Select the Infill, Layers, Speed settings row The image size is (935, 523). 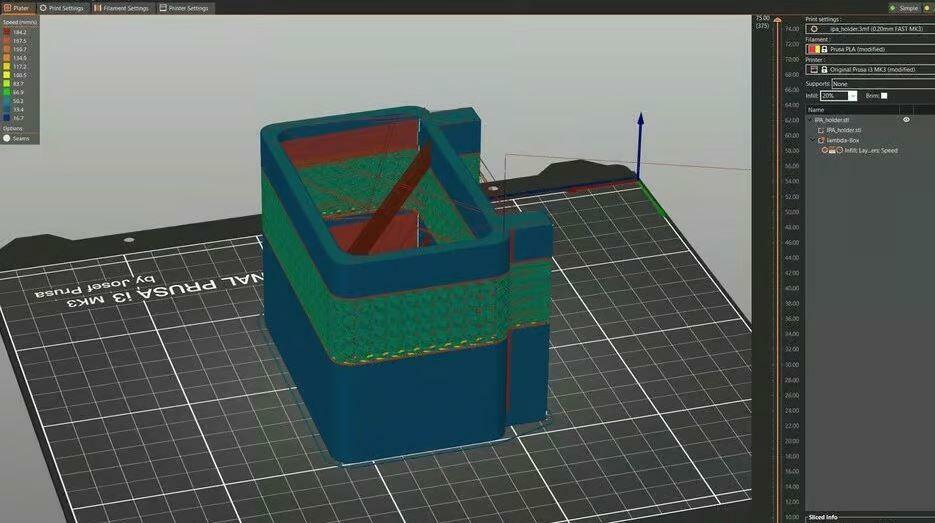[870, 150]
